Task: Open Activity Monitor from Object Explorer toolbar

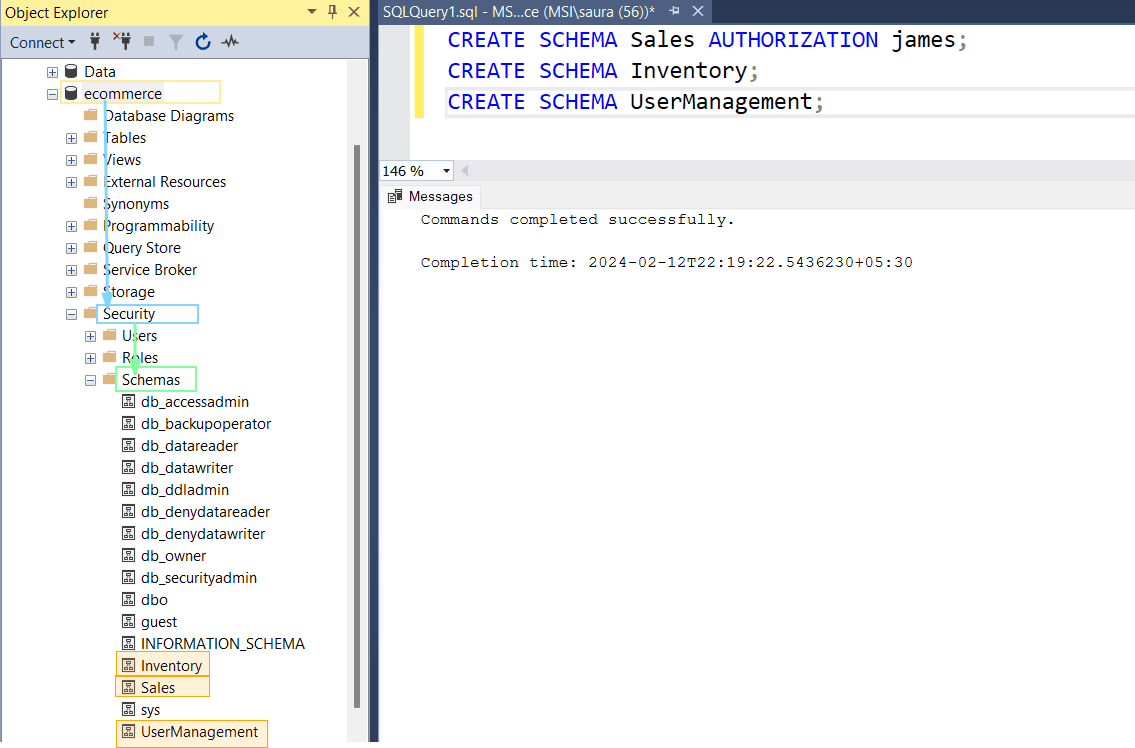Action: (x=230, y=42)
